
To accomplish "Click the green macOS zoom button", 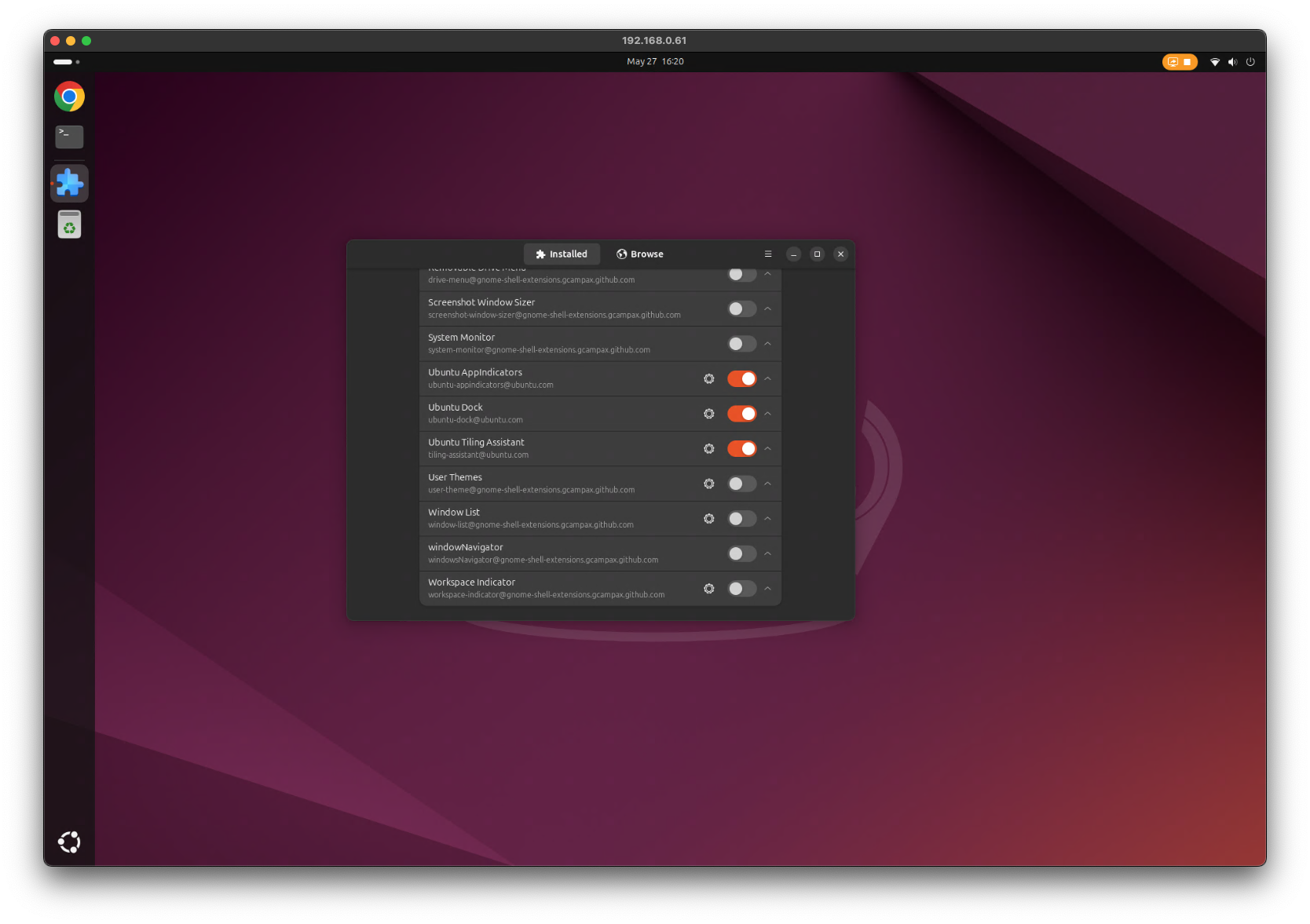I will click(86, 41).
